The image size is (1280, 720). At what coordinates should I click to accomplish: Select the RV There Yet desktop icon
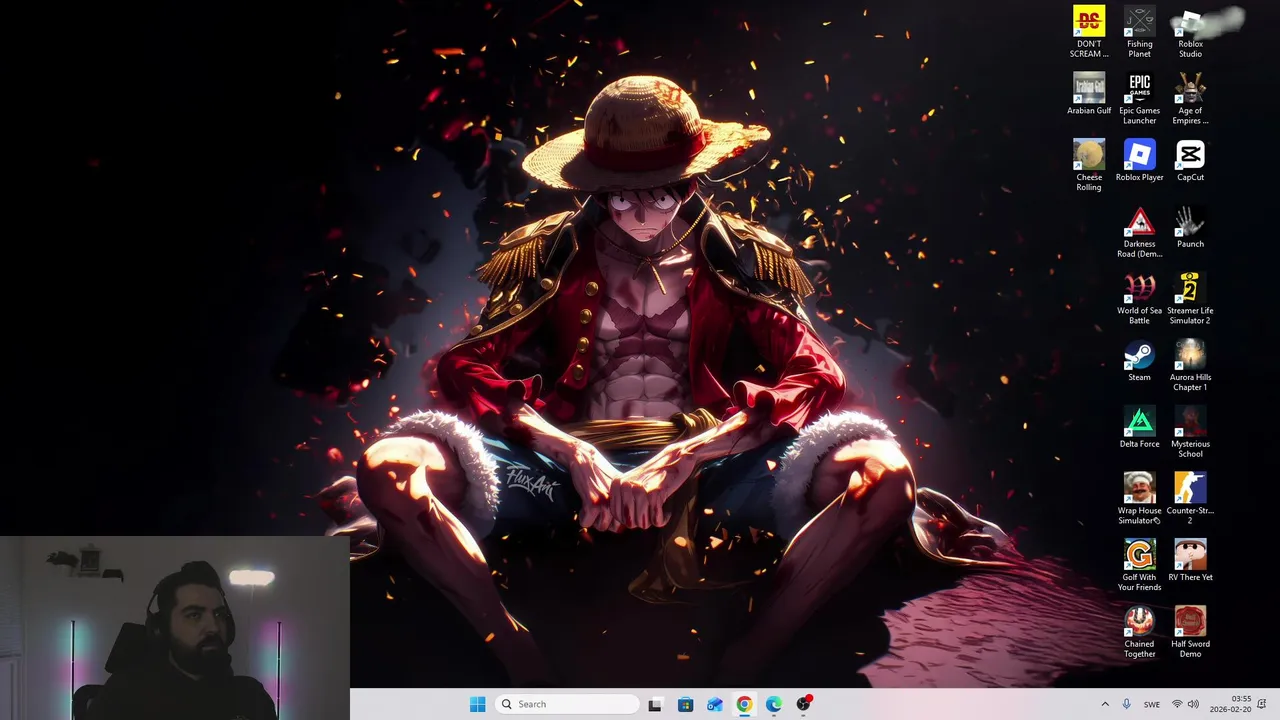tap(1190, 560)
